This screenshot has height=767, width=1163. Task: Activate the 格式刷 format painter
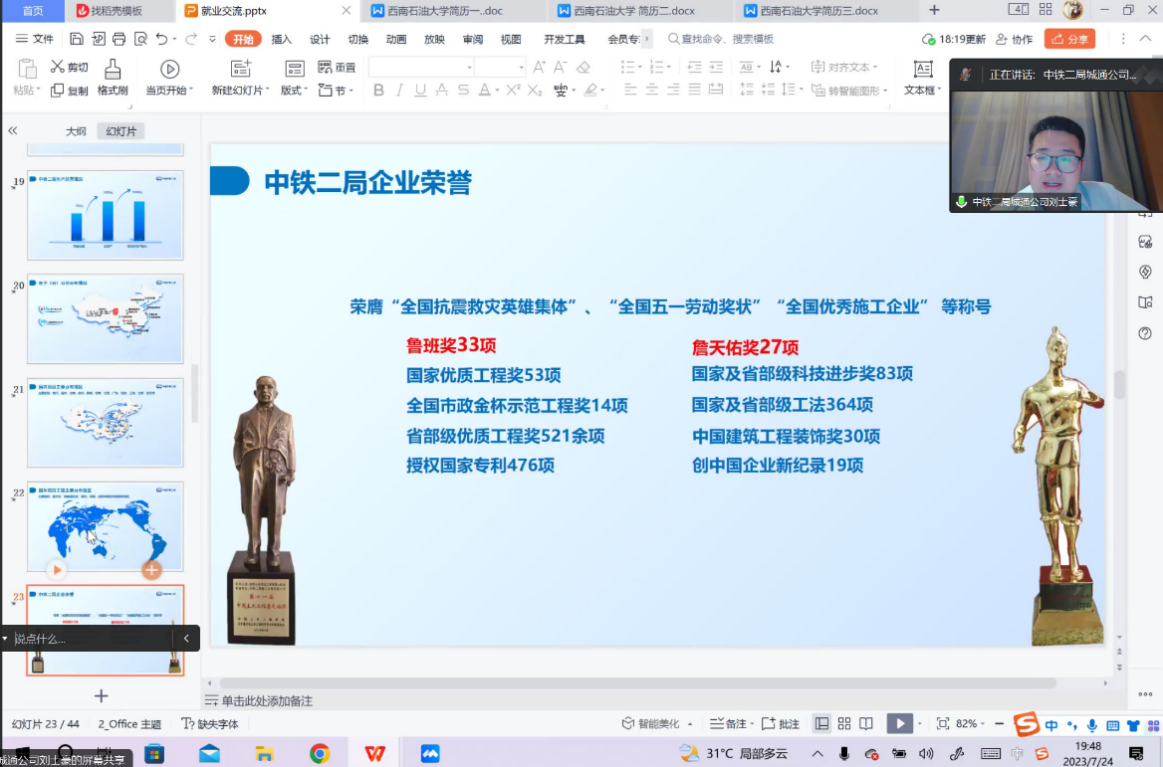click(113, 77)
